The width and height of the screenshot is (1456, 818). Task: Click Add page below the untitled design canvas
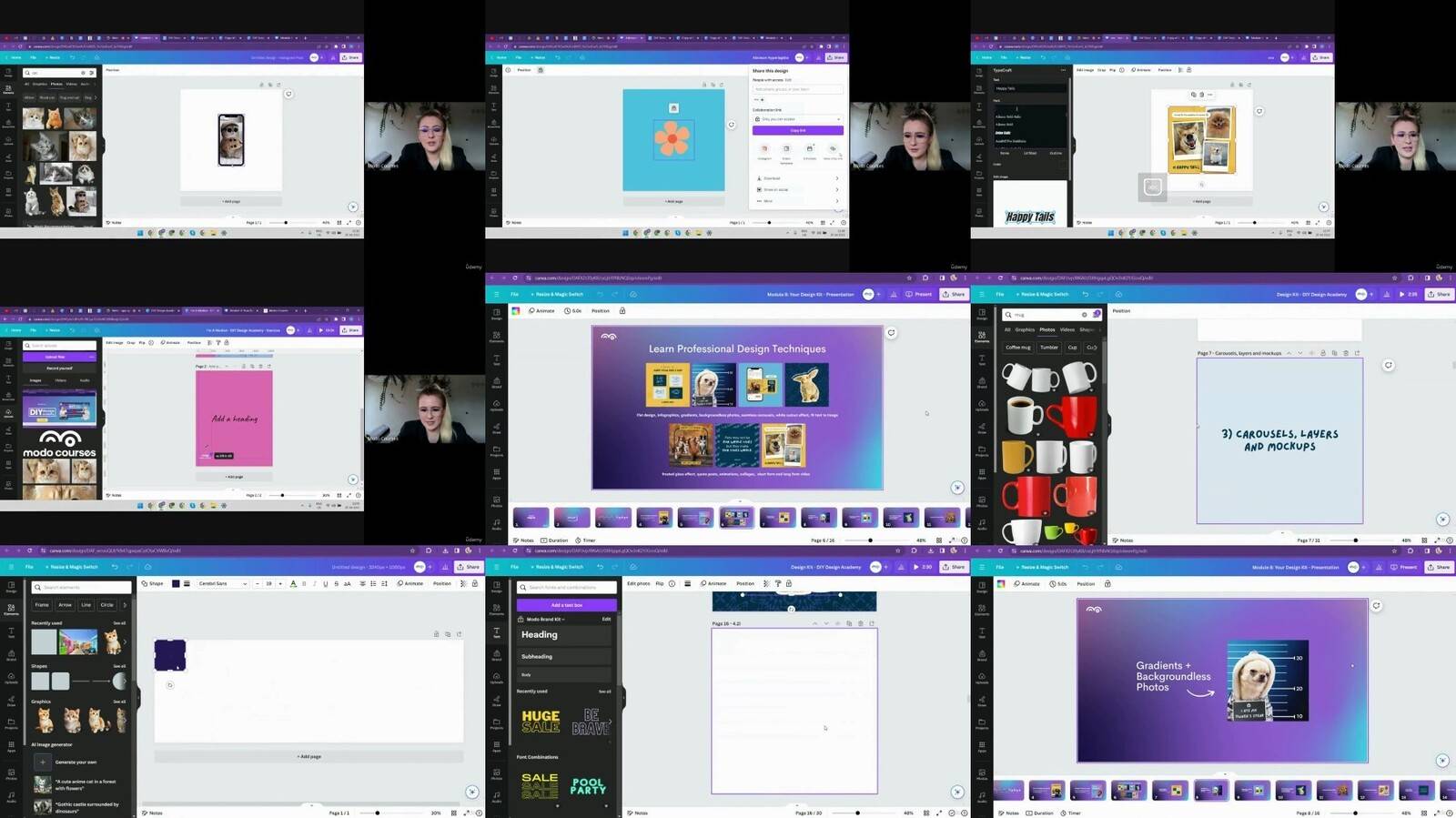tap(308, 756)
